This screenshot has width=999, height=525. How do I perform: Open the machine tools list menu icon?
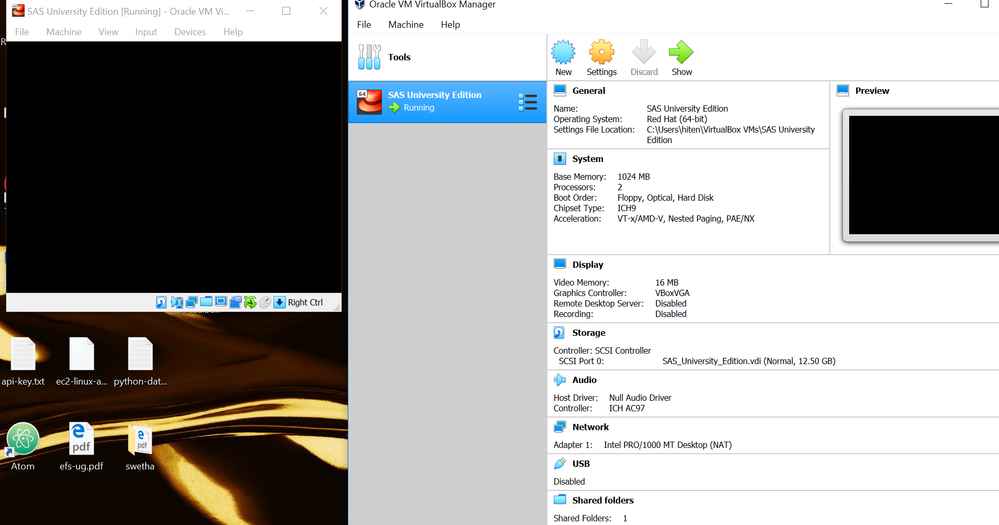click(528, 102)
